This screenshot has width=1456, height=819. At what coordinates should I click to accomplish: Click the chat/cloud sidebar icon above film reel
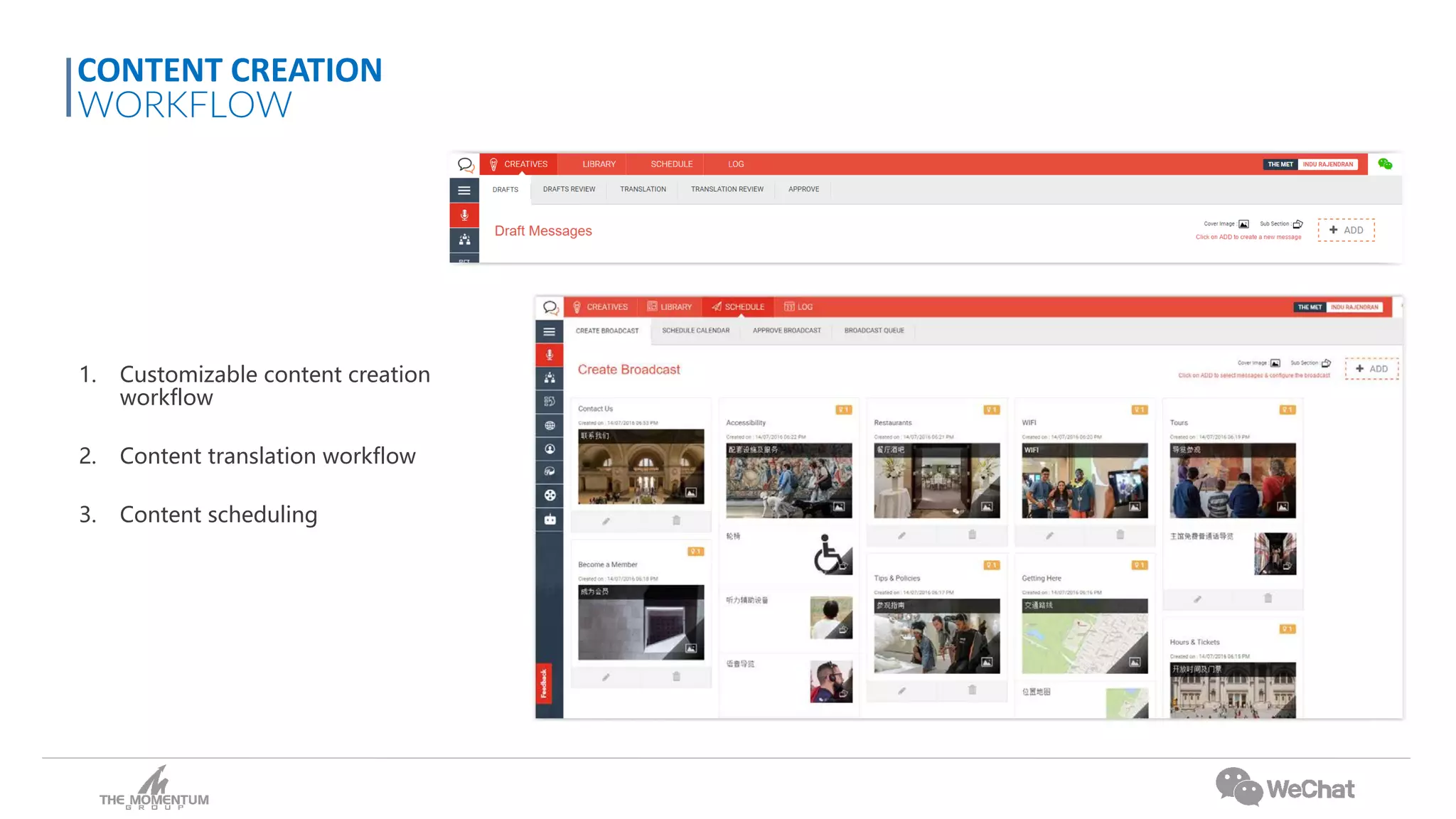pos(550,472)
